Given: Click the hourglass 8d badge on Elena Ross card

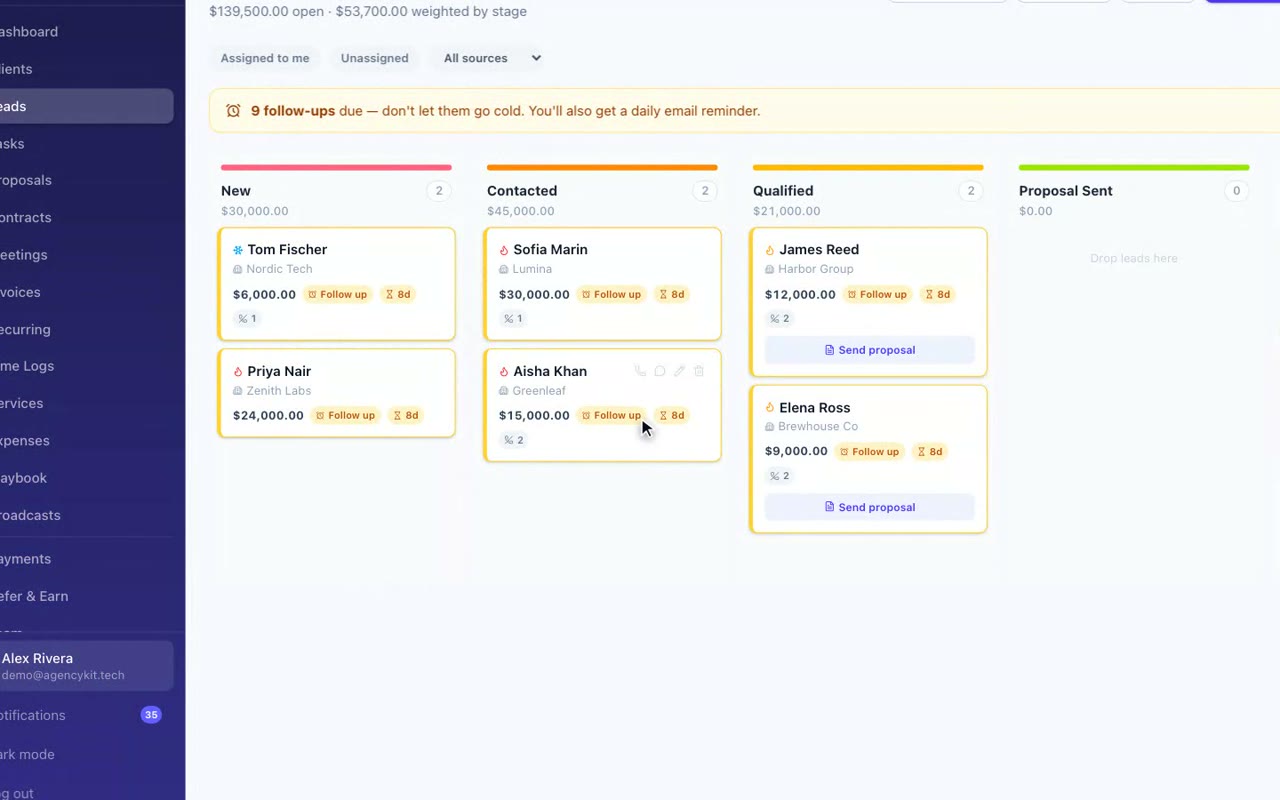Looking at the screenshot, I should [930, 451].
